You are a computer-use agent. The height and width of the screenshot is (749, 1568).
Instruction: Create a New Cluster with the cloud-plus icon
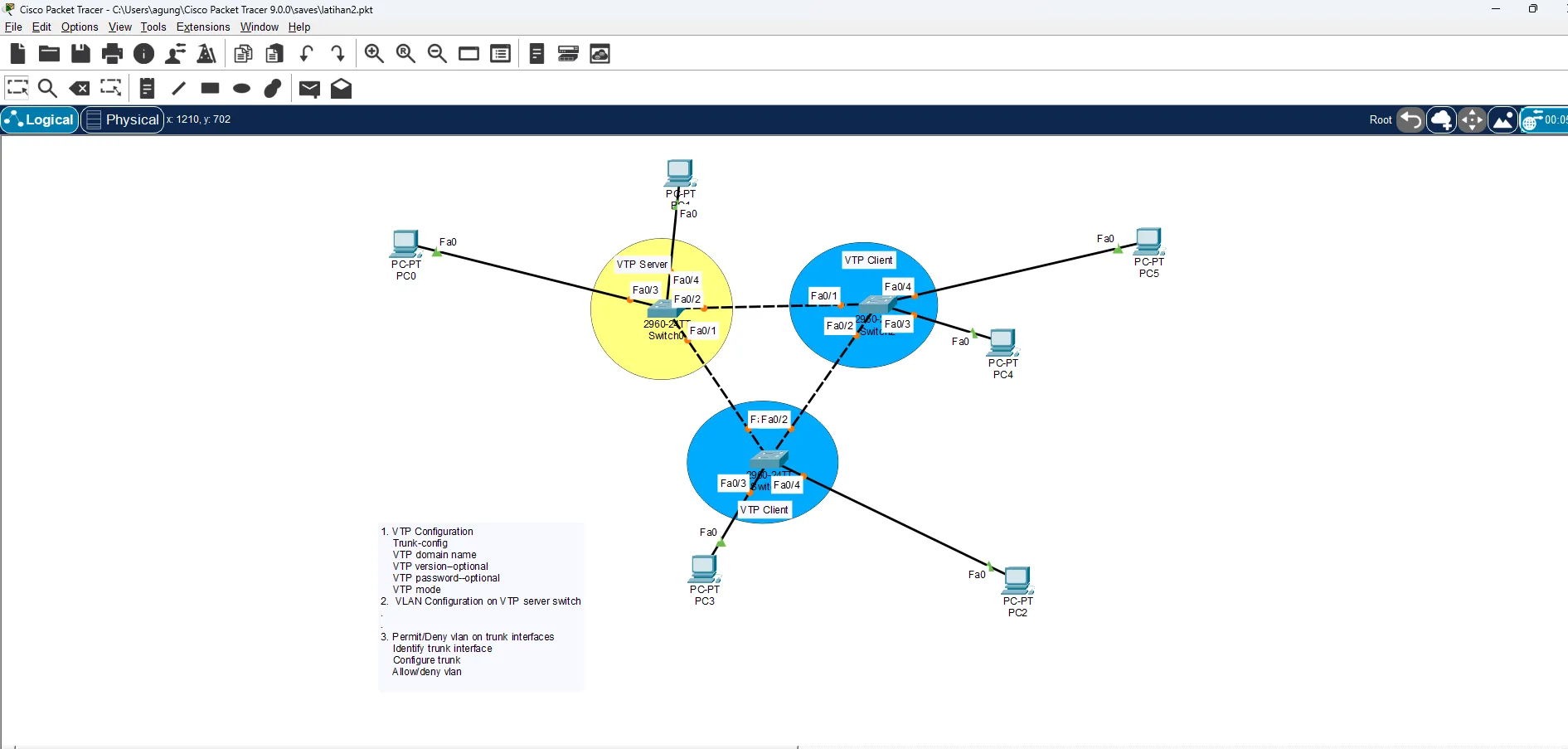(1442, 119)
